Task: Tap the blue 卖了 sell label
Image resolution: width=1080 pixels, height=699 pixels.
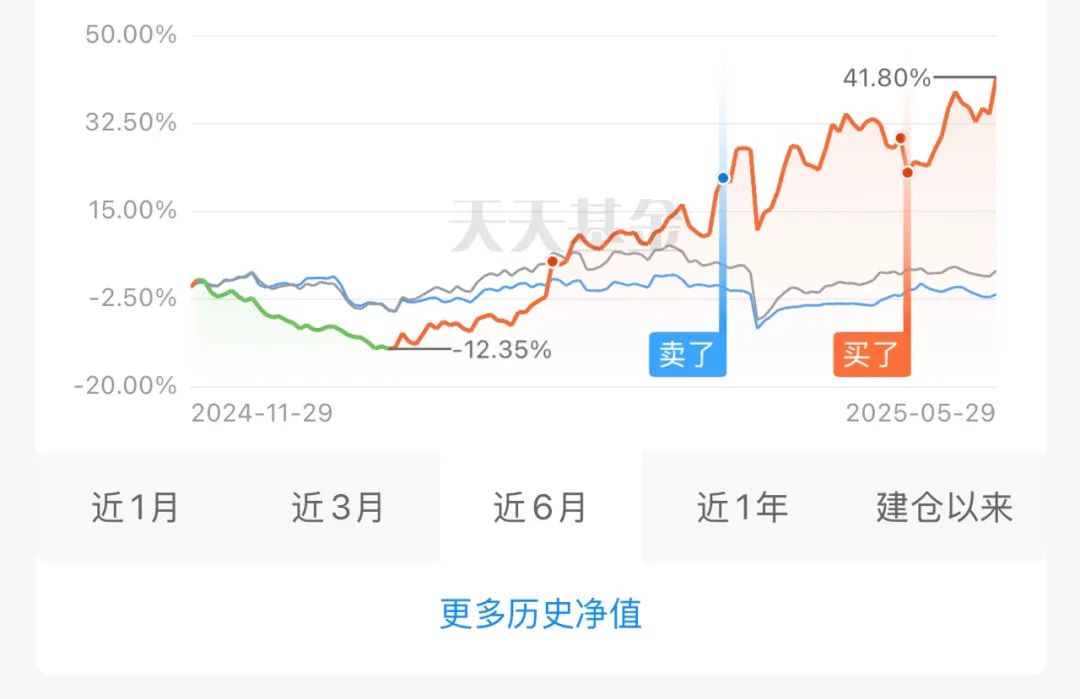Action: click(x=687, y=354)
